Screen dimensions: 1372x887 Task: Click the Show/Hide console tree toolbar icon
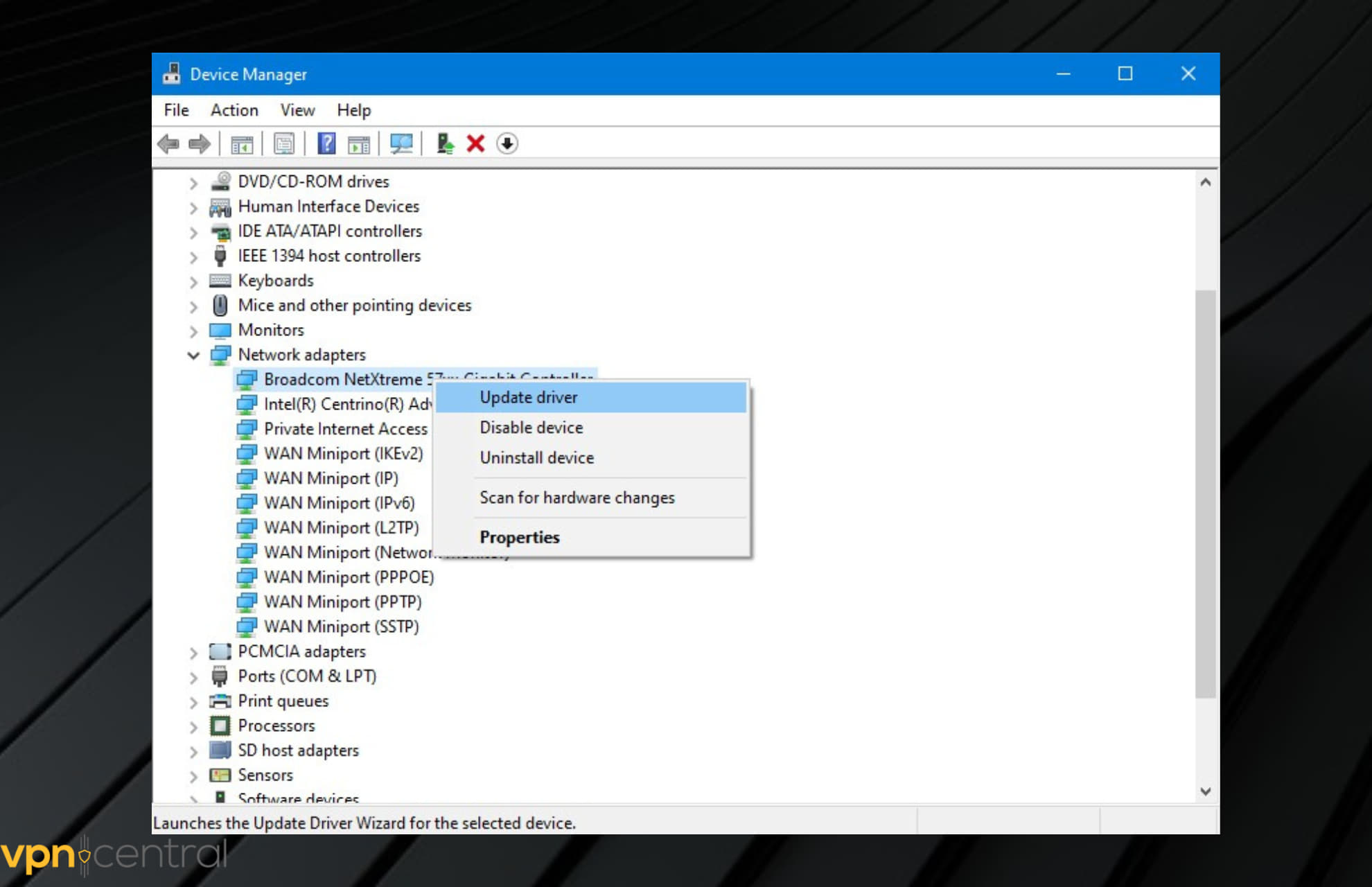241,143
